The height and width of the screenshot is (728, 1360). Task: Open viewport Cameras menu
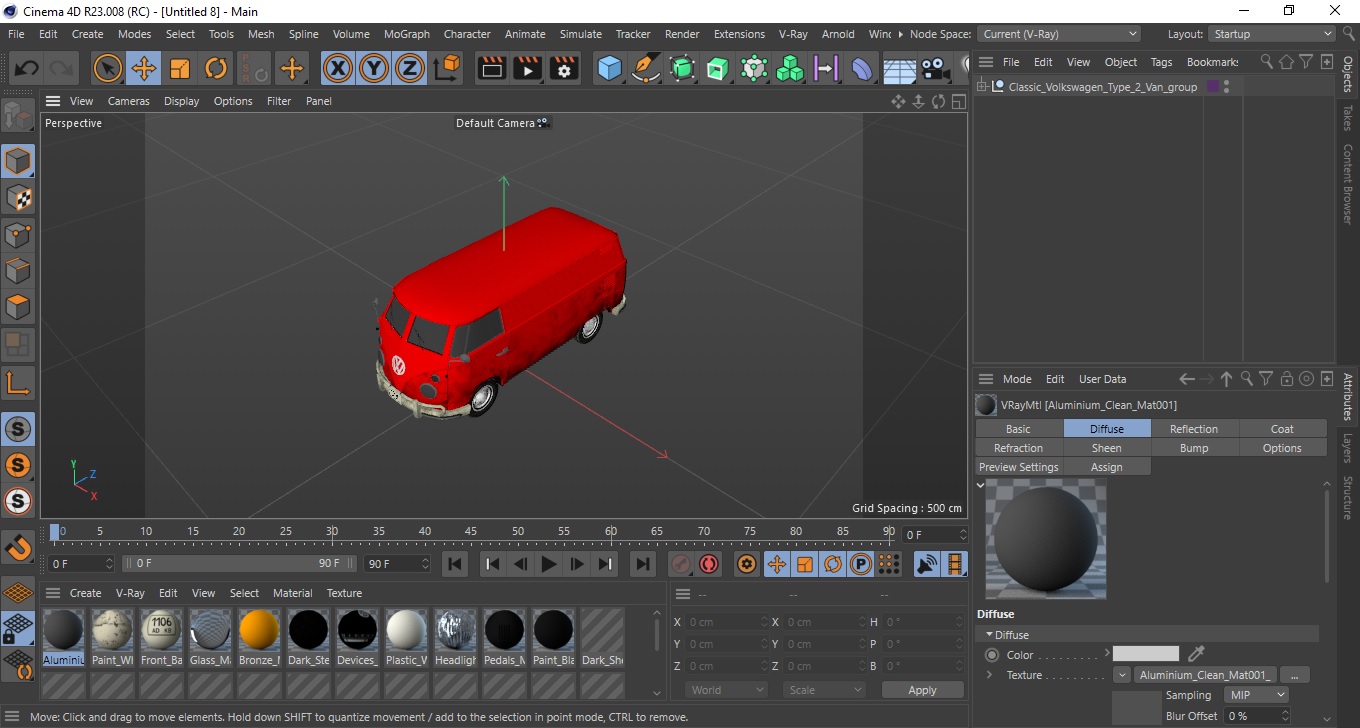coord(129,101)
